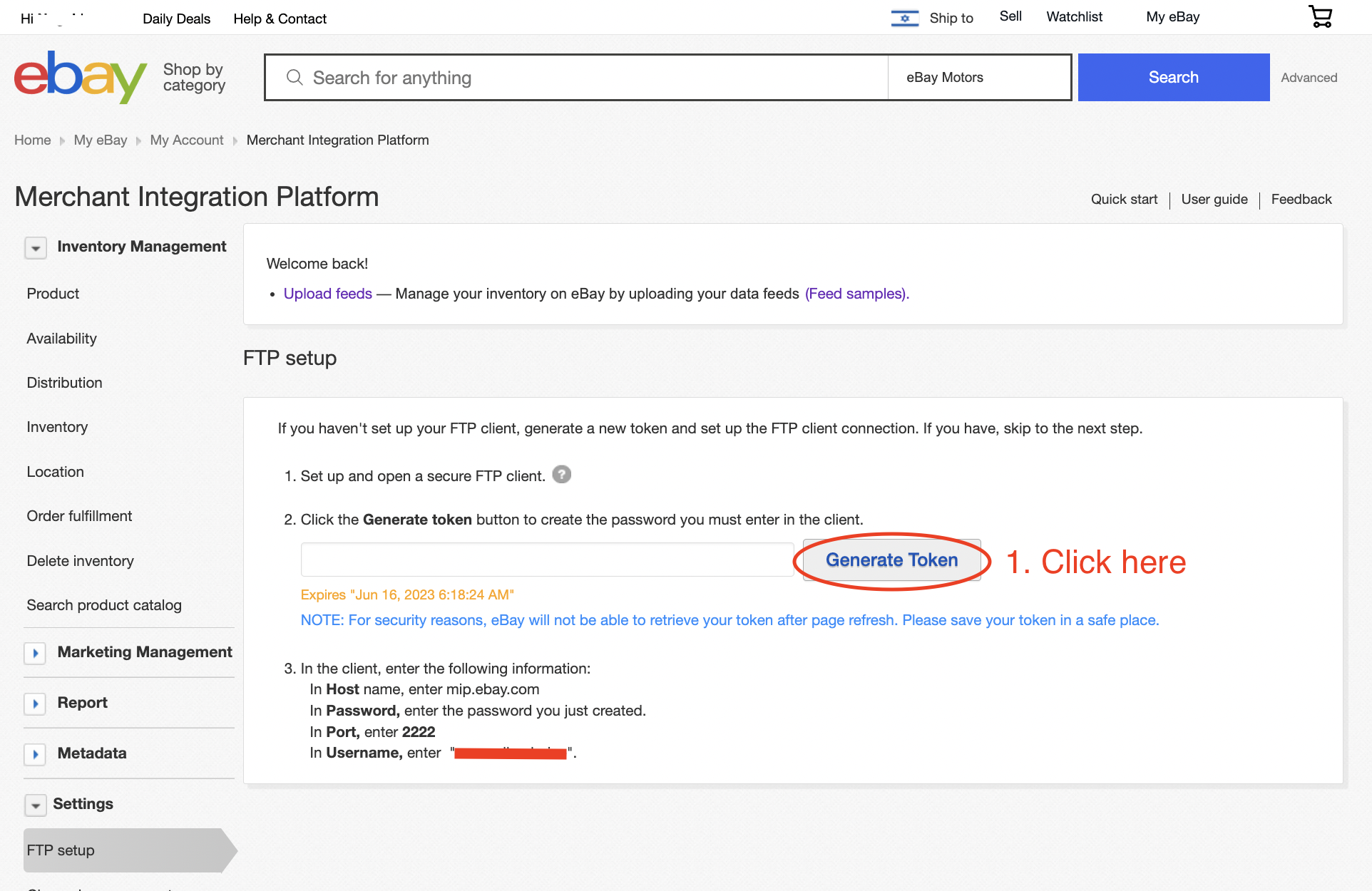1372x891 pixels.
Task: Go to Home breadcrumb
Action: pyautogui.click(x=32, y=140)
